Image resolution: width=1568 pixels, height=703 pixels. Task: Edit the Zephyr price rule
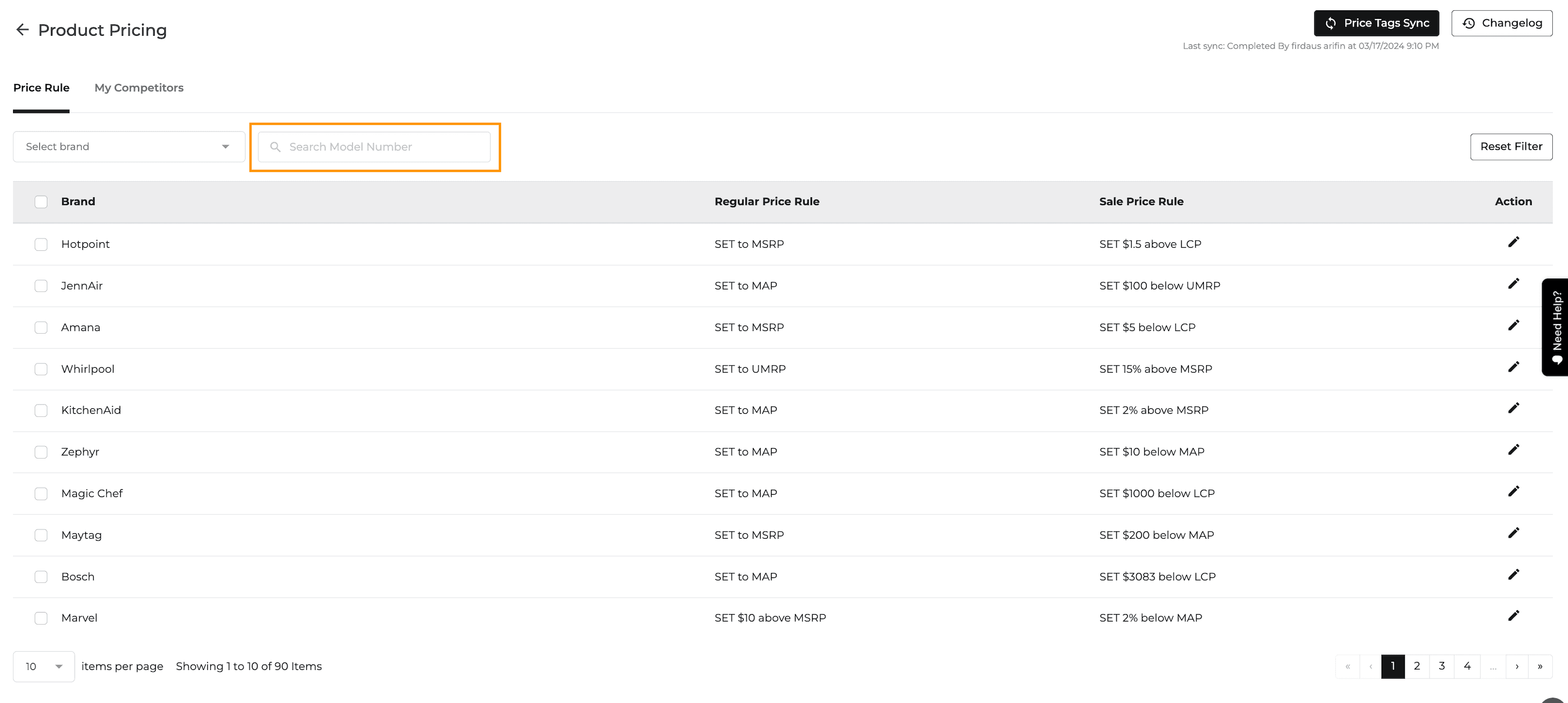click(x=1513, y=450)
